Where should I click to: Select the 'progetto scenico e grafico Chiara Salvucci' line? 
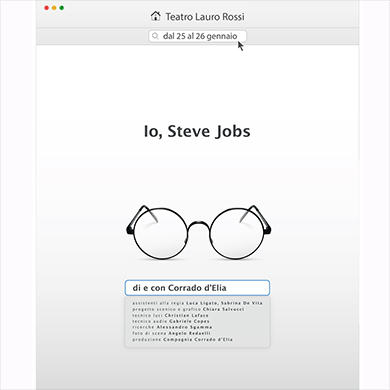click(x=188, y=309)
